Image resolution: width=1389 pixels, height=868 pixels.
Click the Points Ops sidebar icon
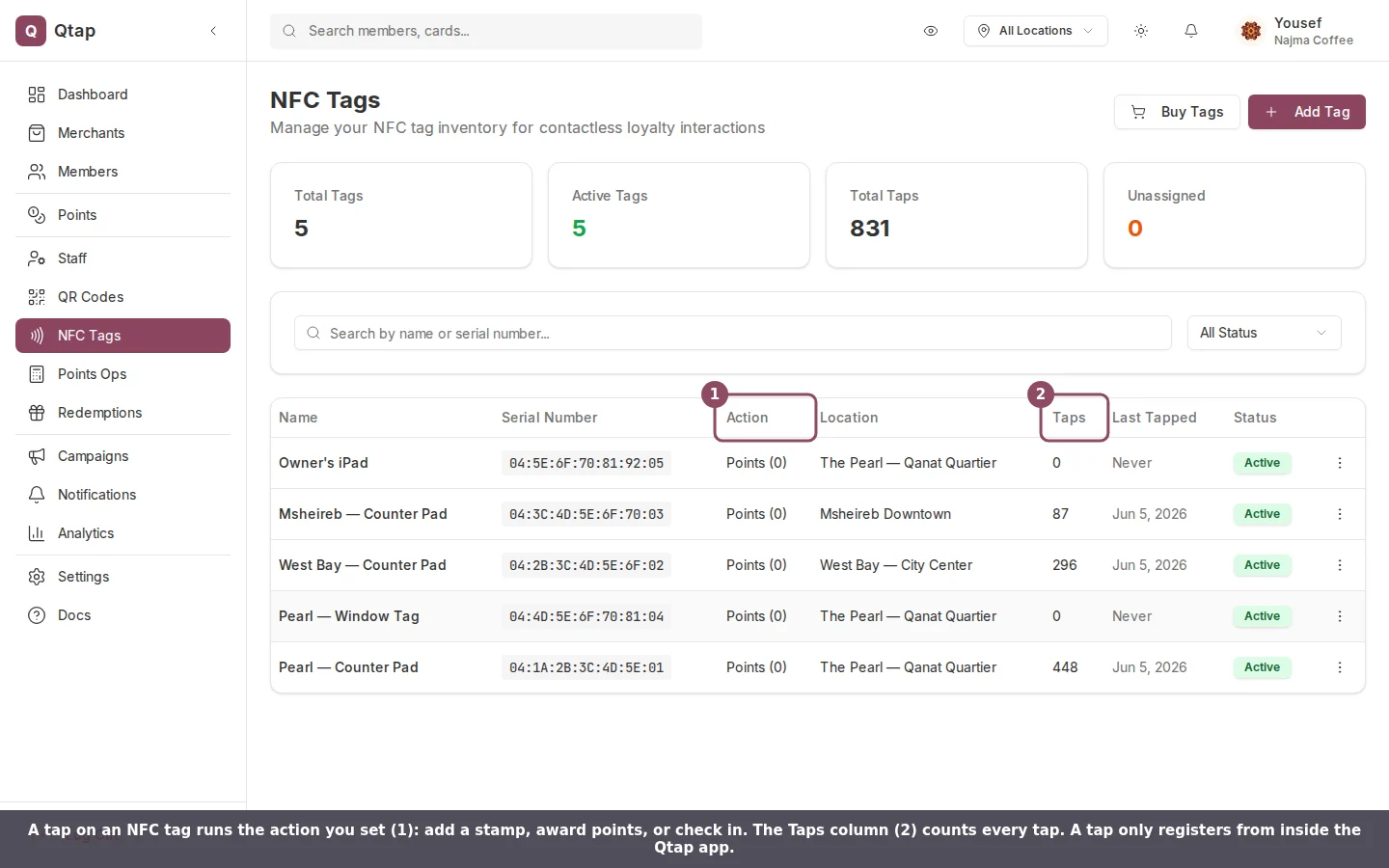tap(37, 374)
